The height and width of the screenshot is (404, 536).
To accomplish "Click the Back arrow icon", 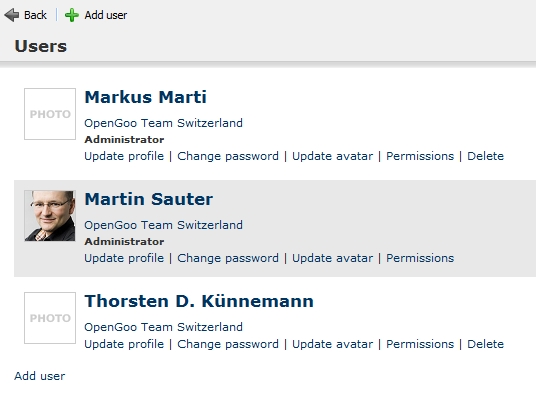I will [x=12, y=15].
